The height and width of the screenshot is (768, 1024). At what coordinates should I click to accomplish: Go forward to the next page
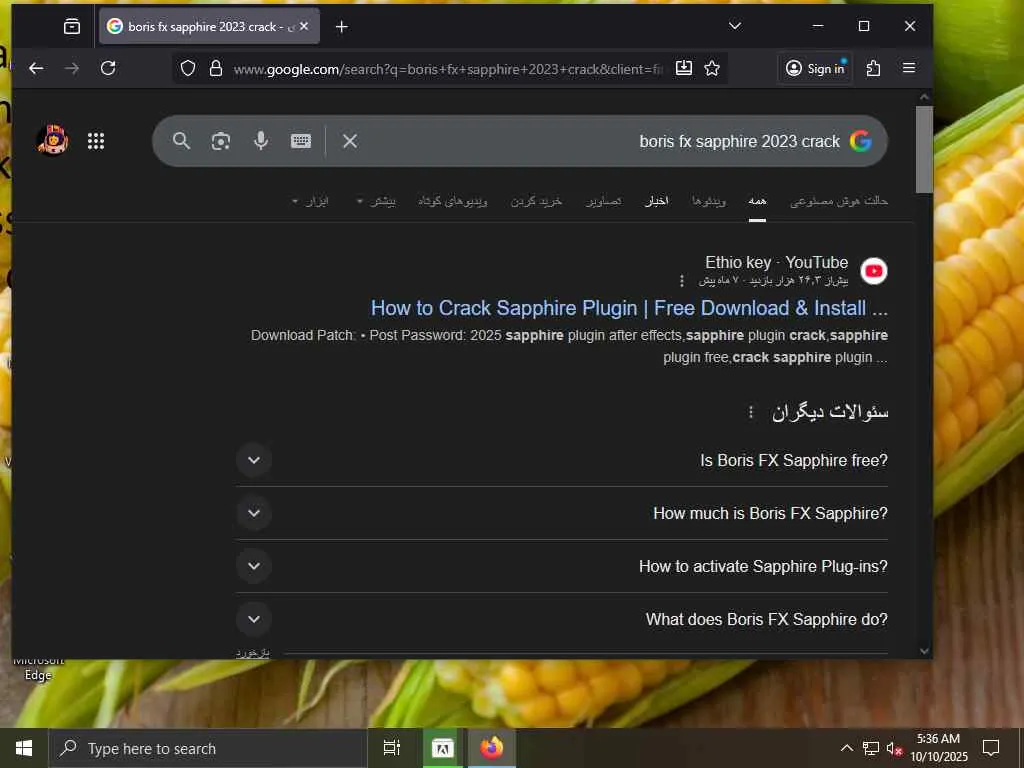coord(72,68)
